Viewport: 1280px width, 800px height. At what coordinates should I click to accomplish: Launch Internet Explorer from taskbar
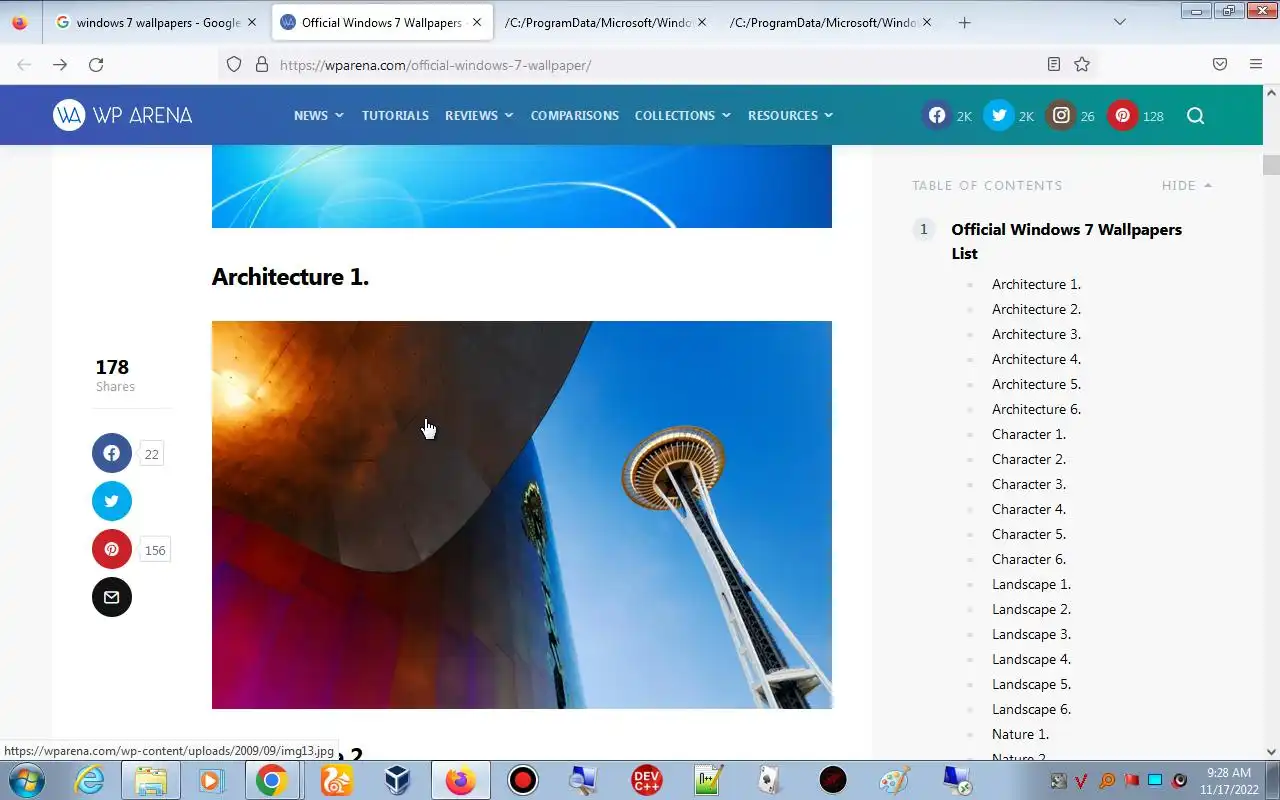(90, 779)
